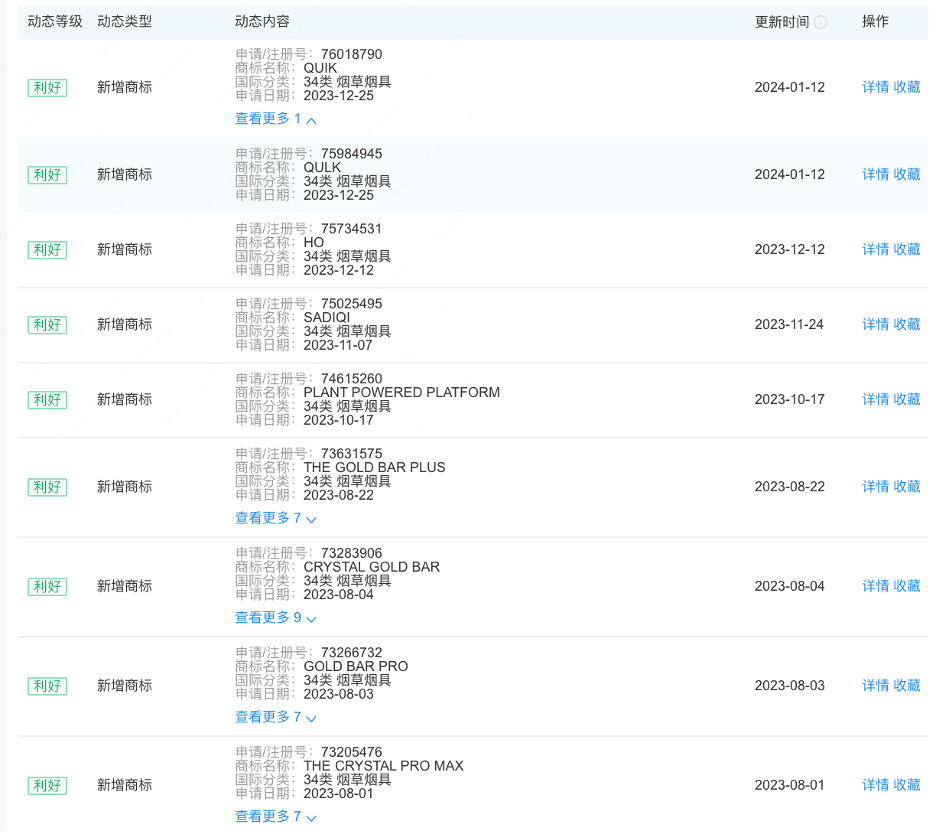Click update time 2023-08-04
Image resolution: width=936 pixels, height=832 pixels.
coord(790,586)
